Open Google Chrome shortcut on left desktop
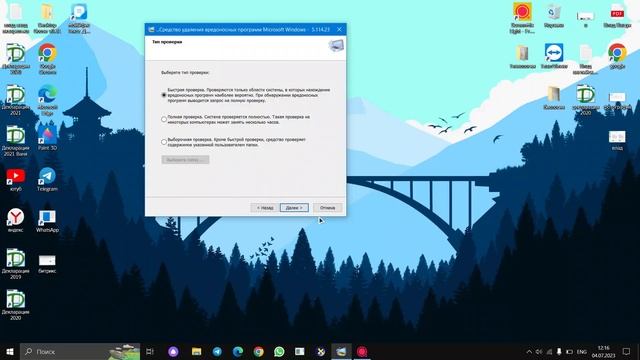Viewport: 640px width, 360px height. pyautogui.click(x=47, y=58)
